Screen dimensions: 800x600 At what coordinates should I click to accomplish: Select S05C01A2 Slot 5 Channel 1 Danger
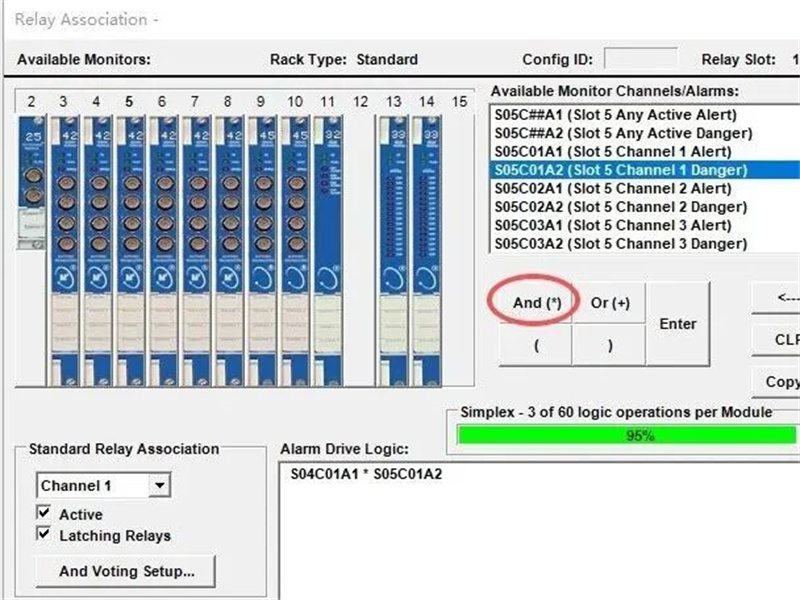pos(620,170)
